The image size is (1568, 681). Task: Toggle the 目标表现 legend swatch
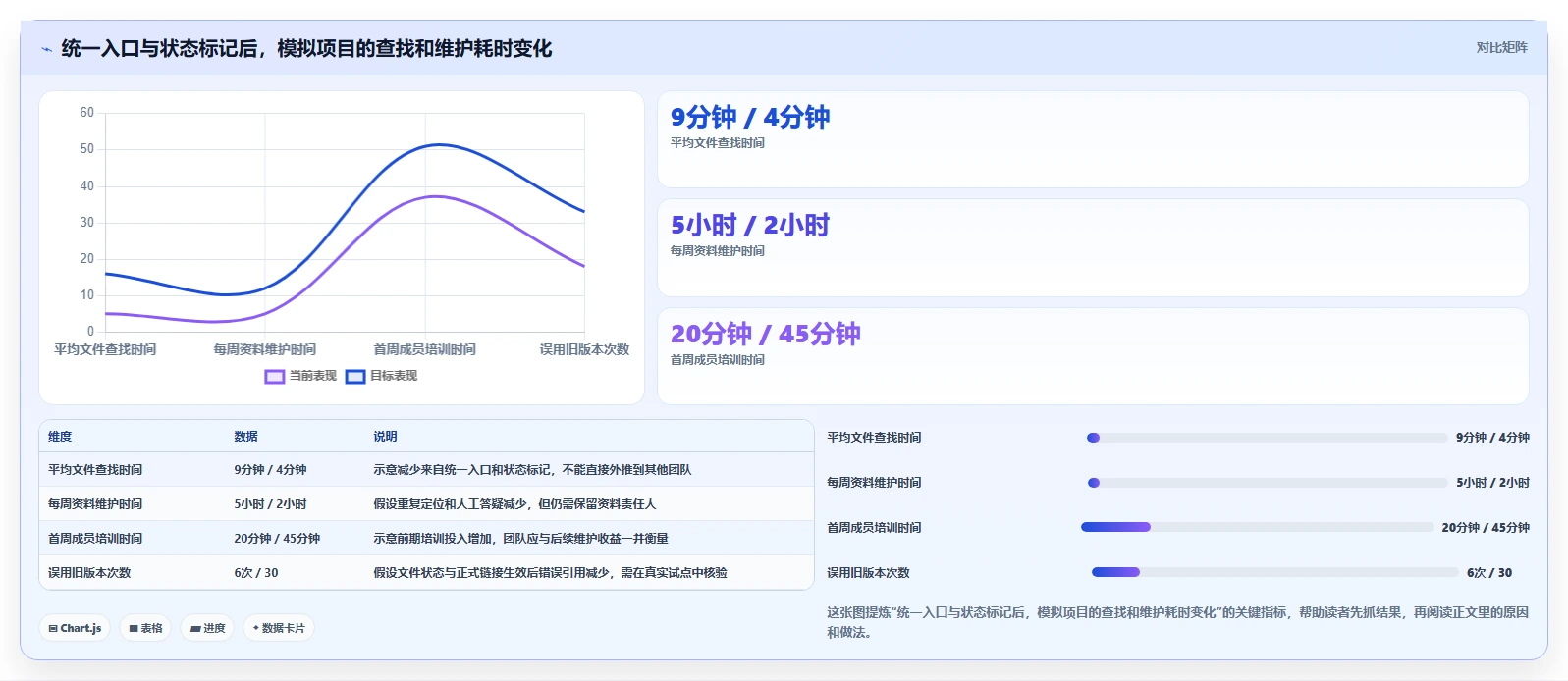point(355,376)
